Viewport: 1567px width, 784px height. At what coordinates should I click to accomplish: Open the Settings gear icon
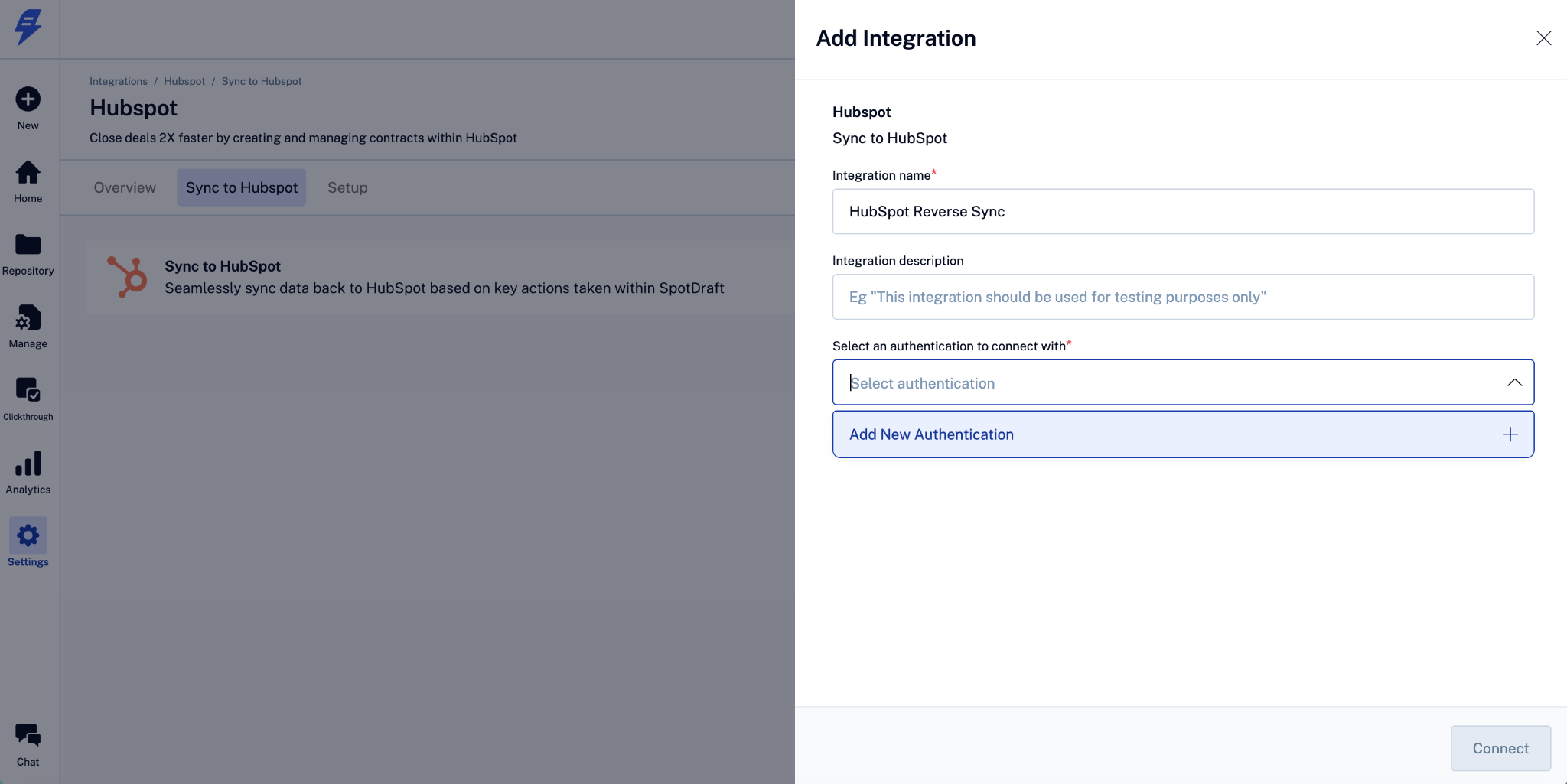[x=28, y=535]
